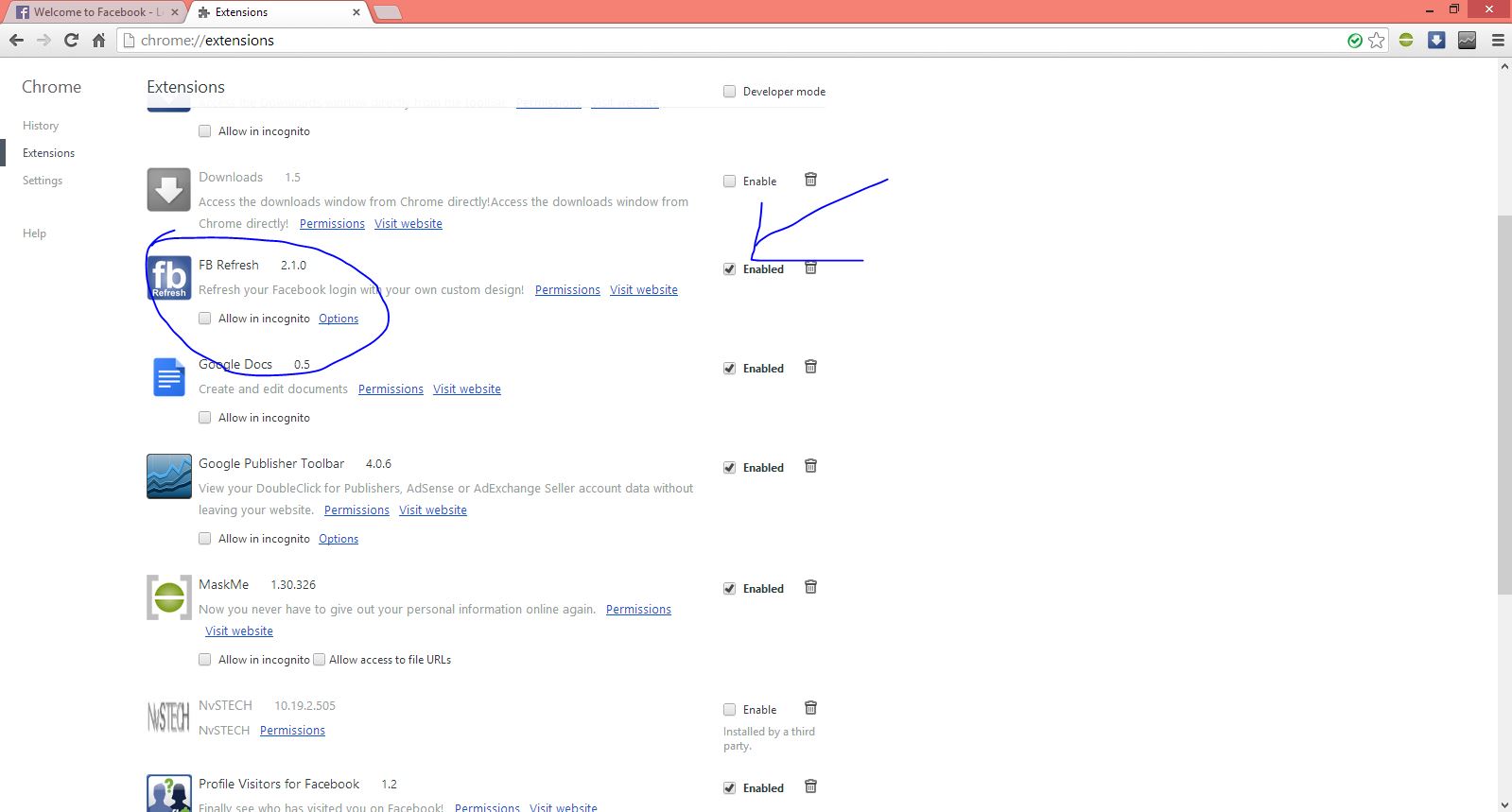Remove MaskMe via its trash icon
The height and width of the screenshot is (812, 1512).
pyautogui.click(x=810, y=587)
